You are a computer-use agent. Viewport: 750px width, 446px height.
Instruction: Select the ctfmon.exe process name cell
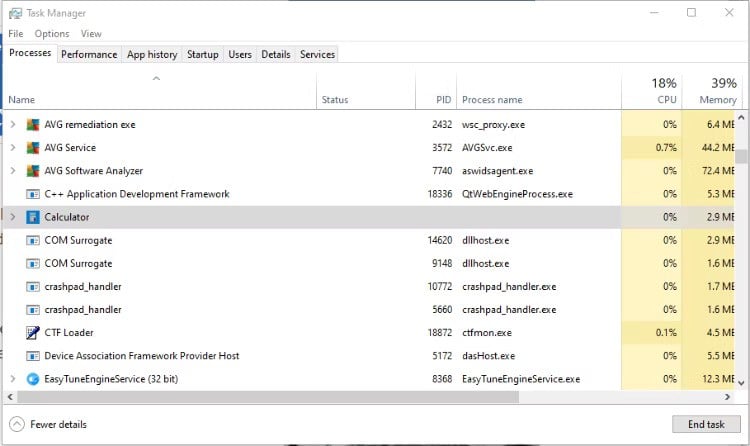[x=486, y=333]
